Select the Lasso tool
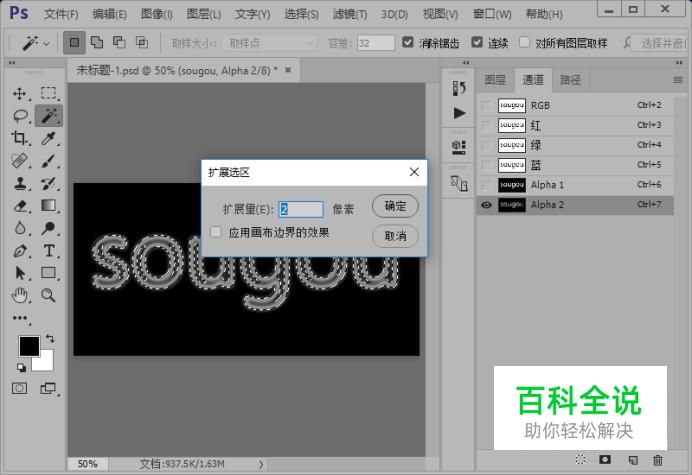 click(x=19, y=116)
